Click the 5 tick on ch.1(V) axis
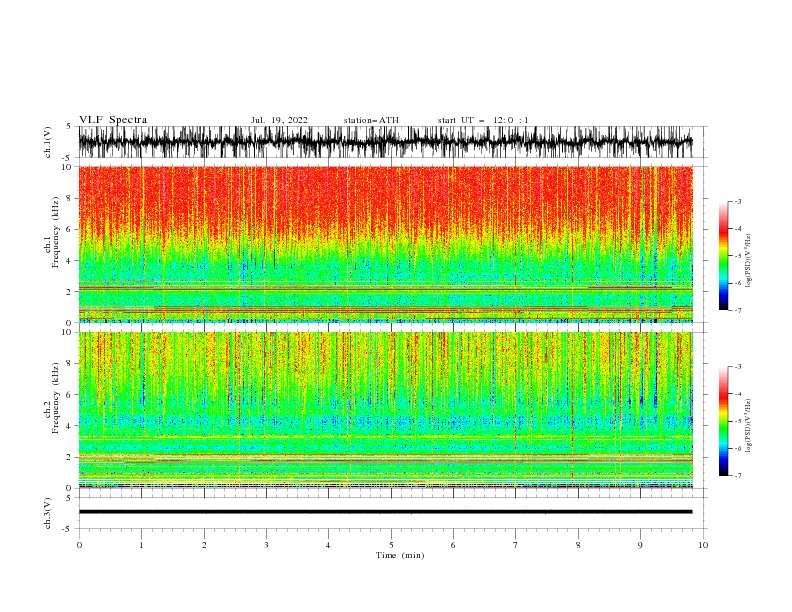 pyautogui.click(x=68, y=126)
